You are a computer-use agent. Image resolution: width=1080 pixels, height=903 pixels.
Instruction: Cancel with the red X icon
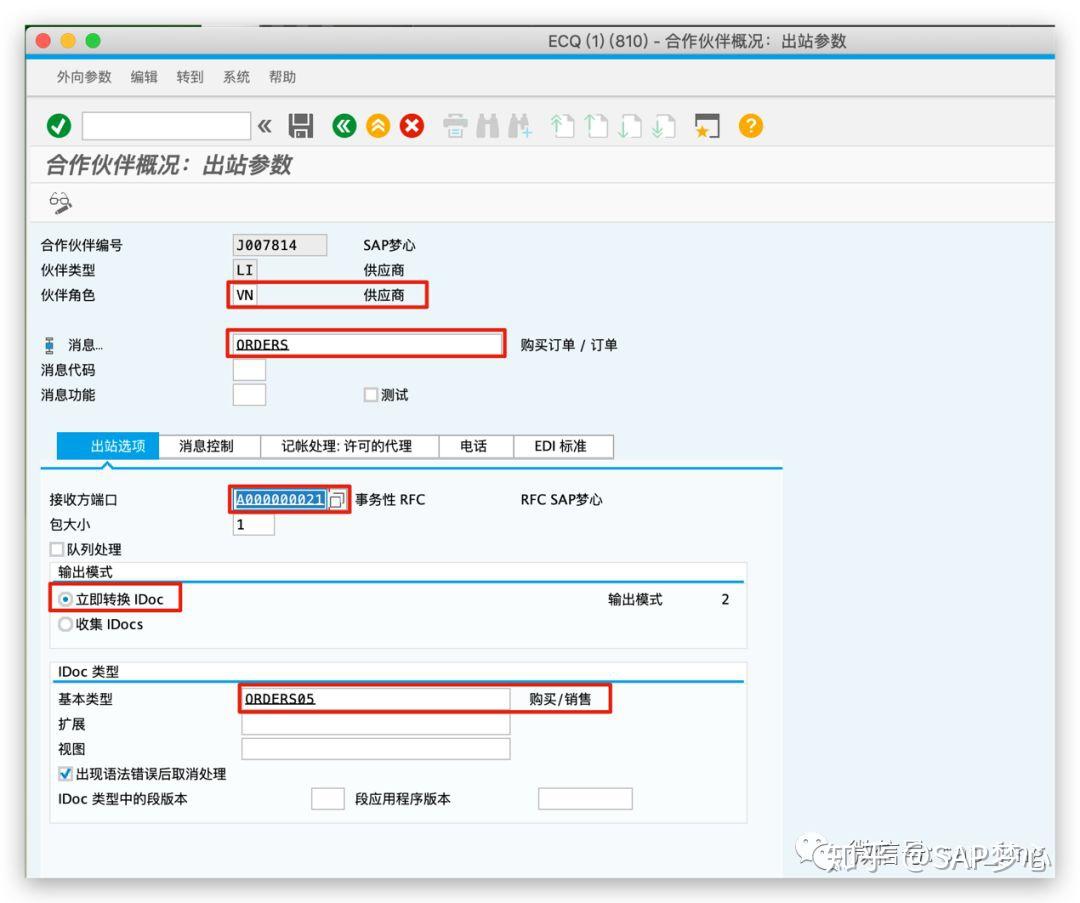tap(412, 126)
